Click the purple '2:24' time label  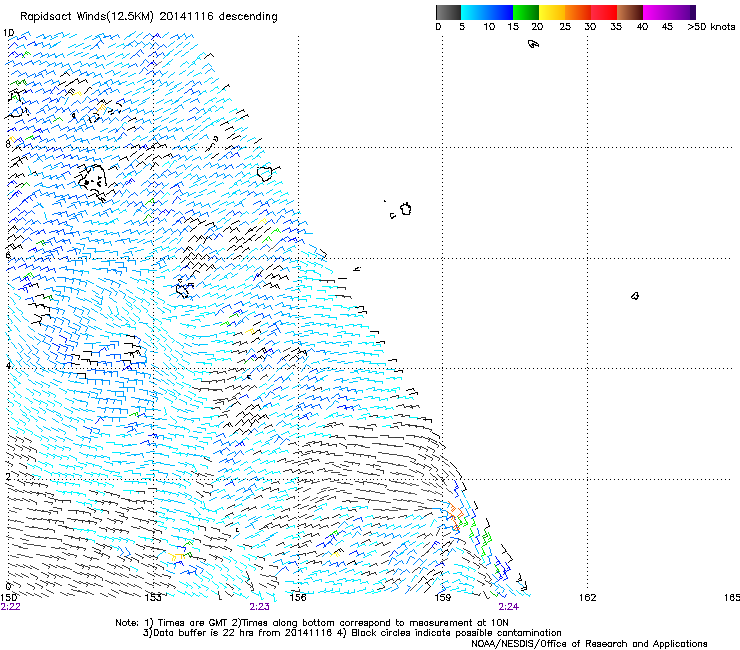tap(508, 607)
